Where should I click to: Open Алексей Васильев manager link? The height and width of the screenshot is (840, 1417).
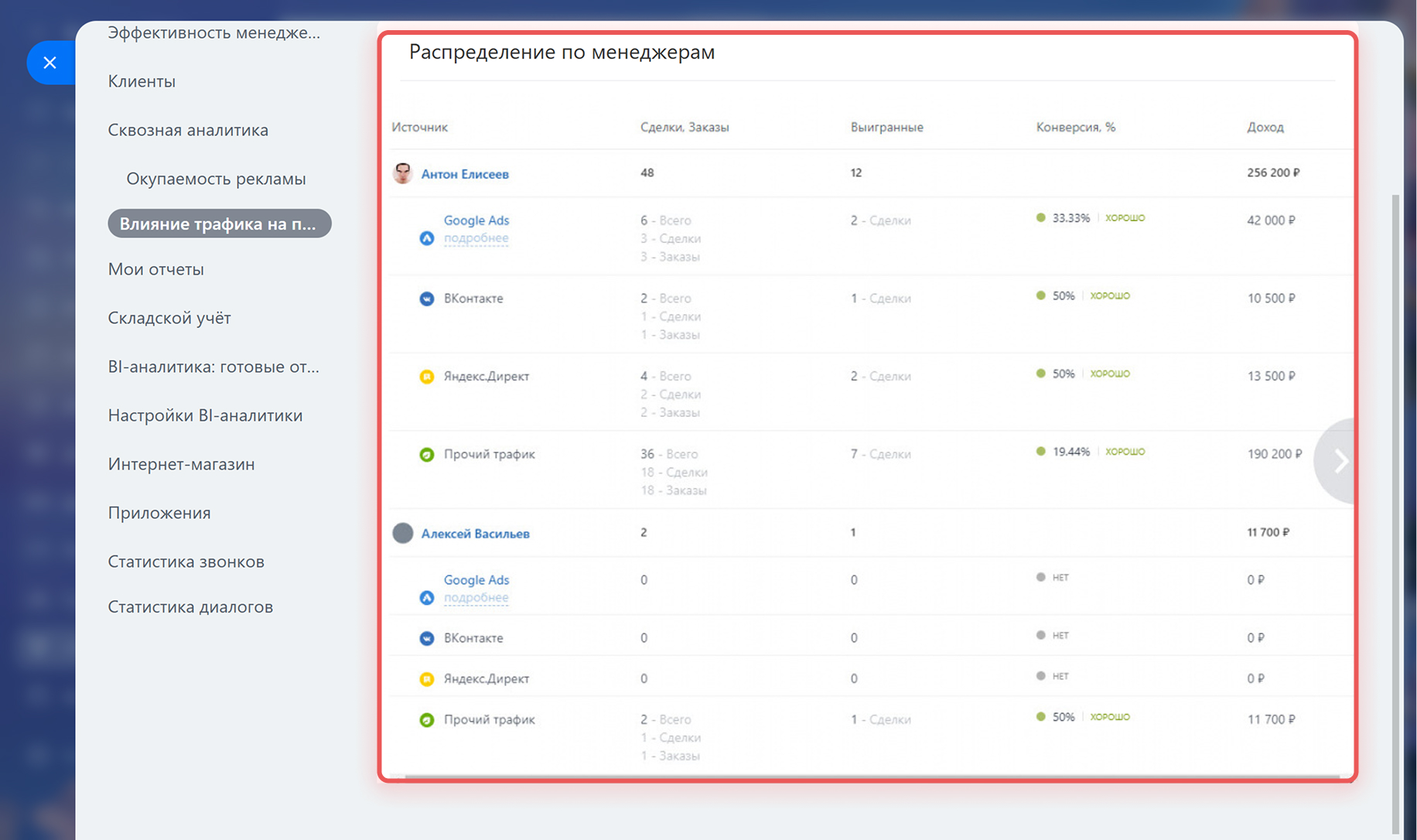[475, 534]
